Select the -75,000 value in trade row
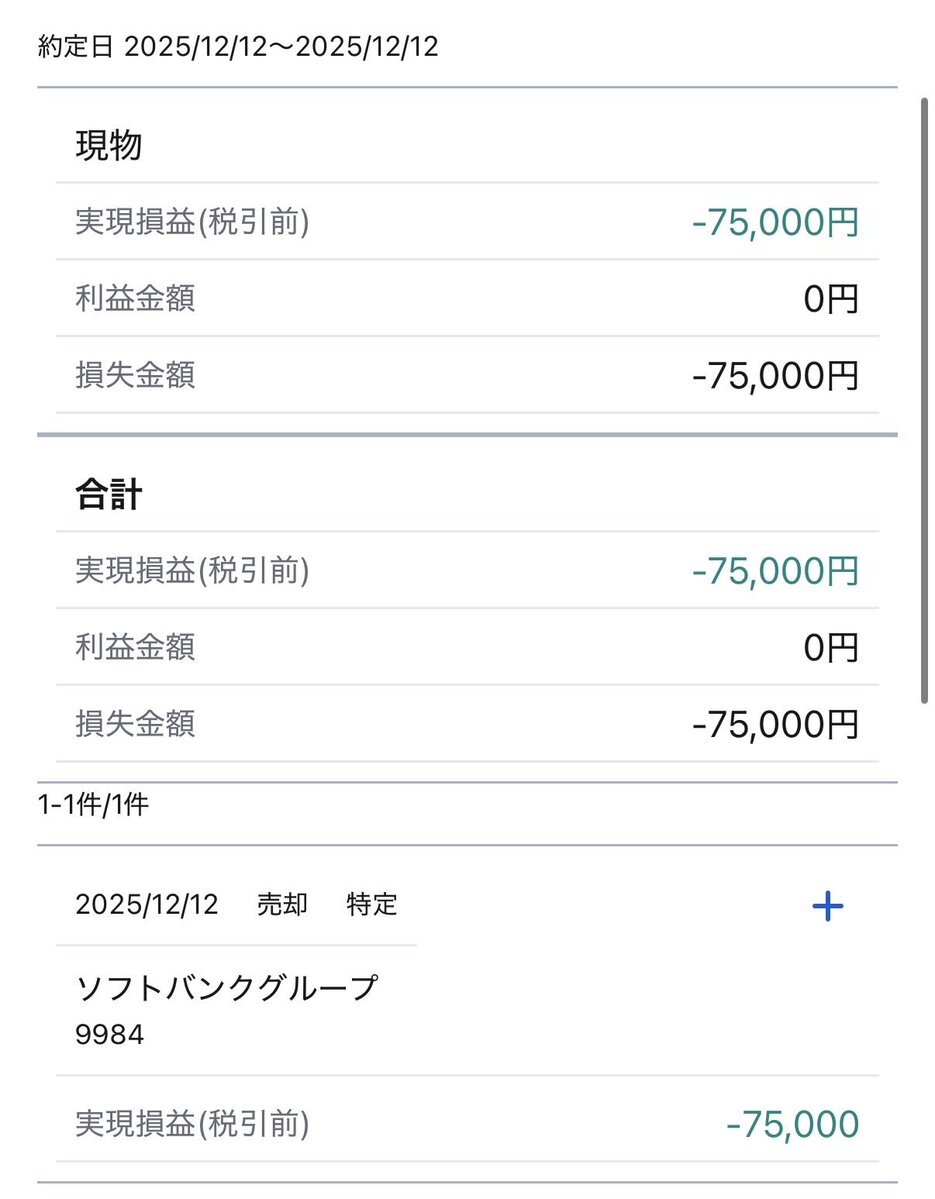This screenshot has height=1199, width=935. click(x=792, y=1125)
